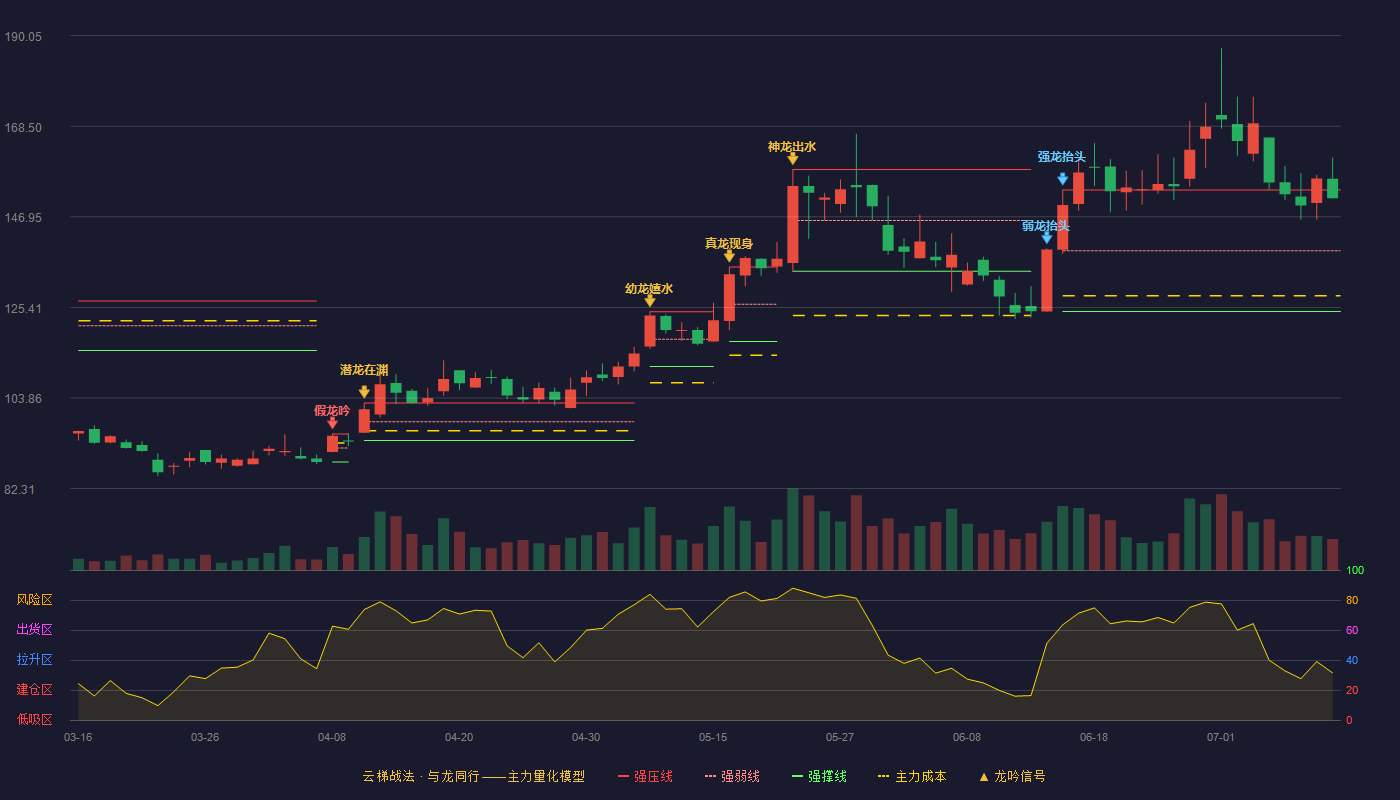Toggle the 主力成本 legend series

coord(912,776)
